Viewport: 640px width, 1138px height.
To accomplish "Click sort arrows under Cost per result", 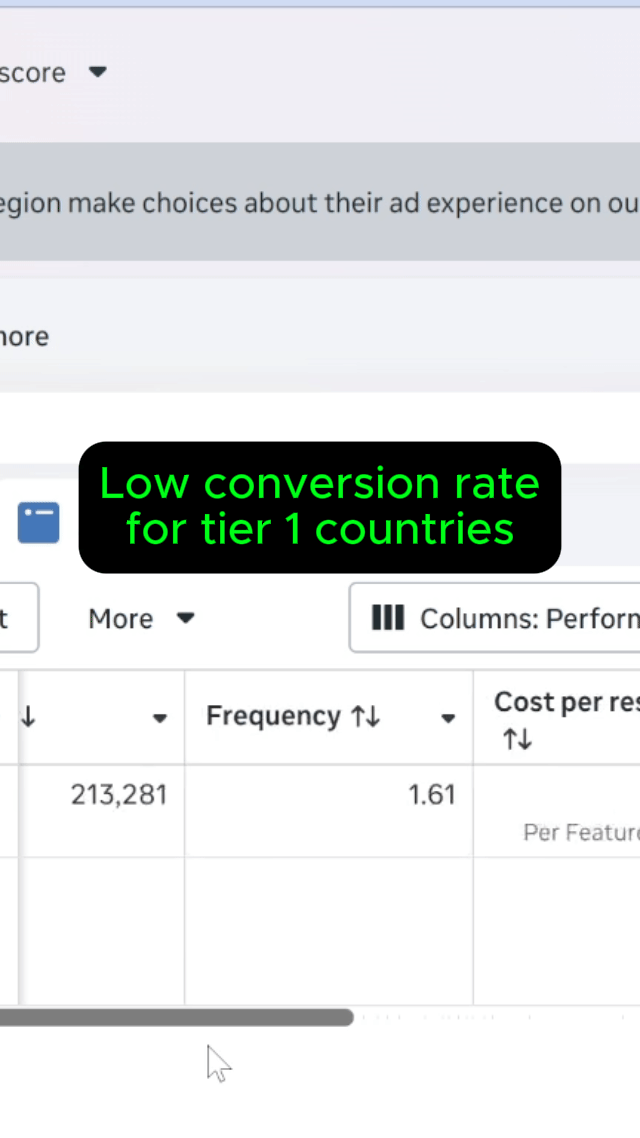I will [517, 740].
